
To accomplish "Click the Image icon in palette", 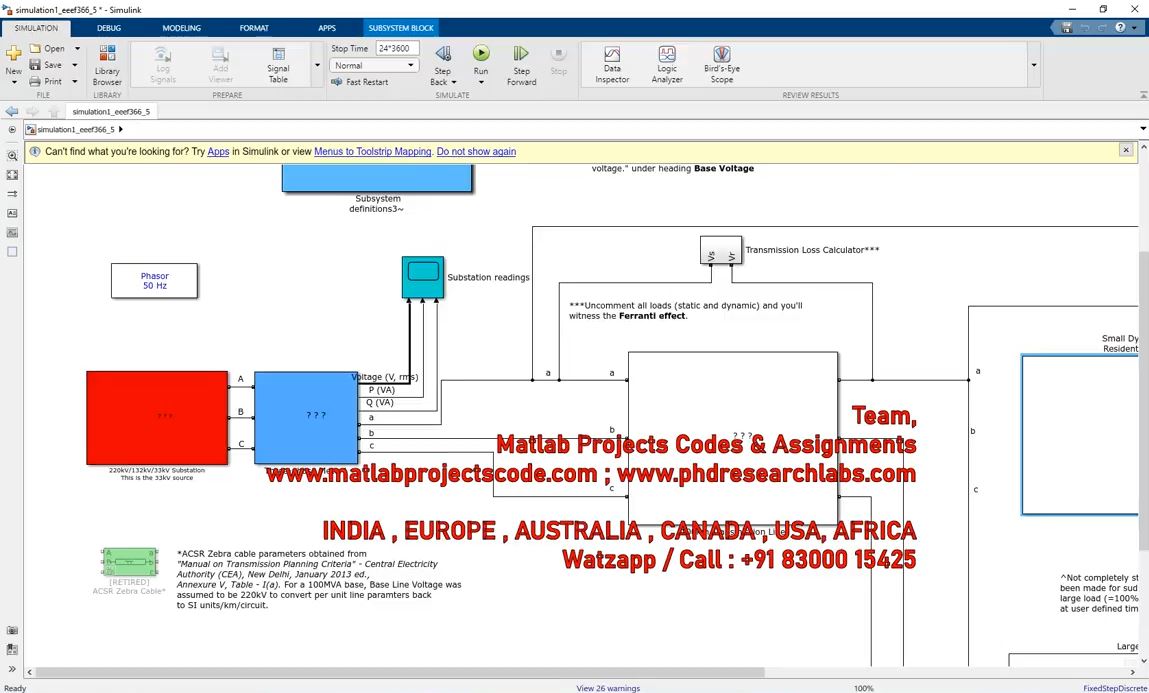I will (12, 232).
